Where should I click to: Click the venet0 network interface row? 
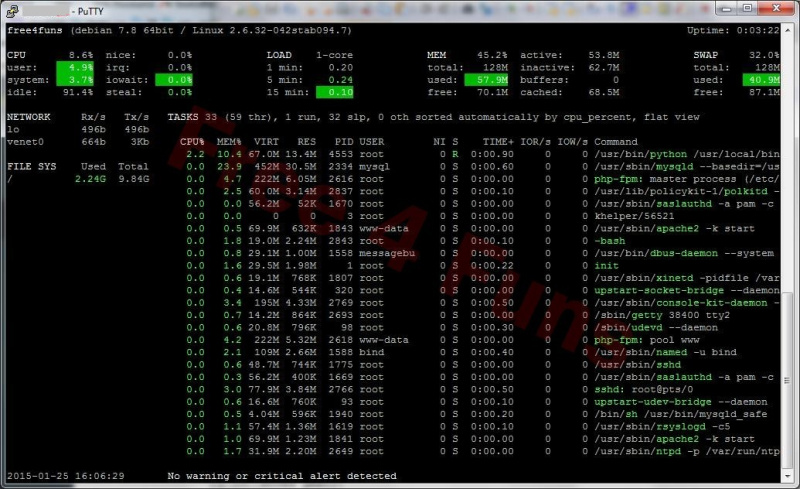[26, 142]
